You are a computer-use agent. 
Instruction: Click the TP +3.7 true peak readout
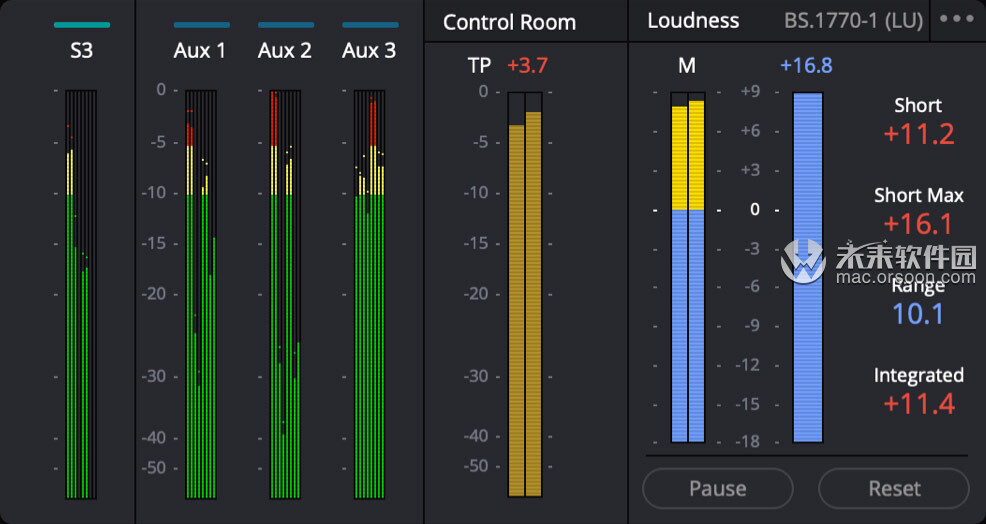pyautogui.click(x=507, y=65)
